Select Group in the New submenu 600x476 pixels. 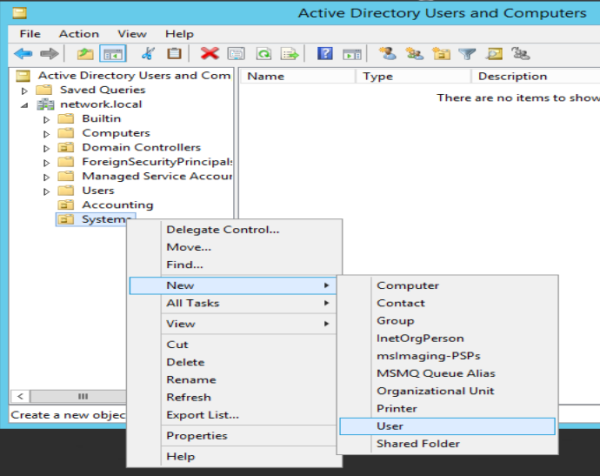point(447,321)
